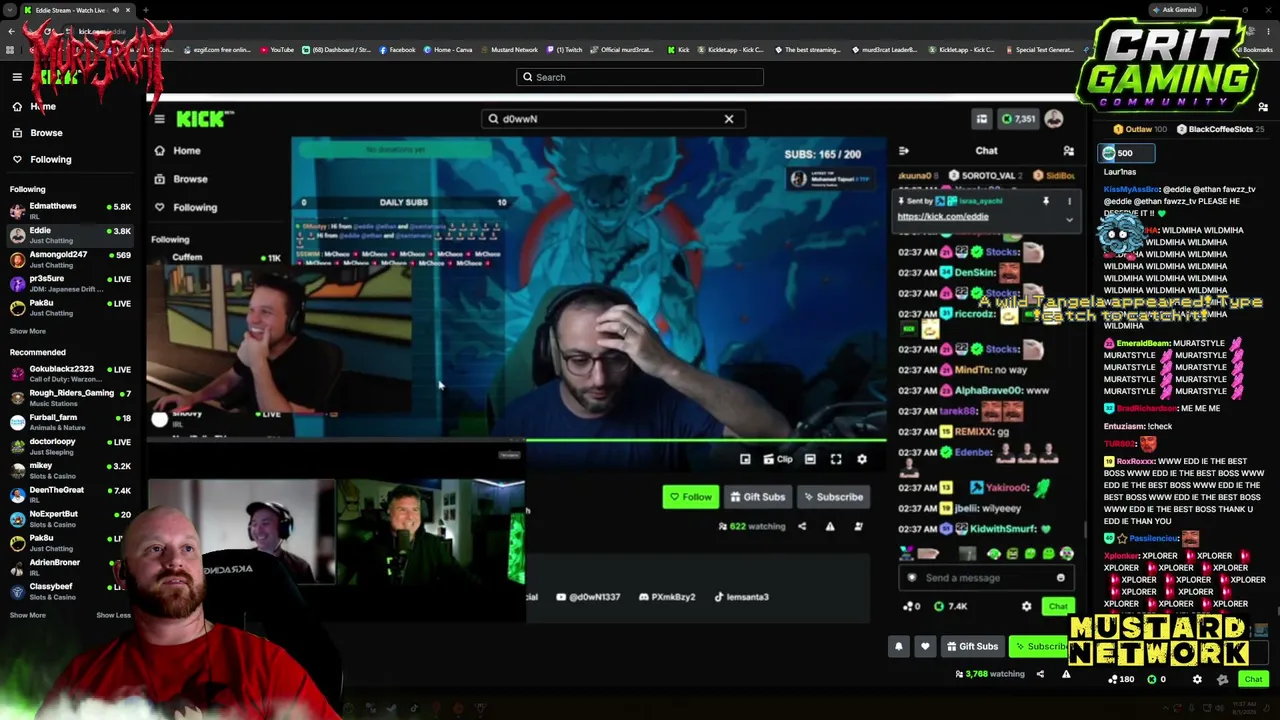Collapse the list with Show Less
The image size is (1280, 720).
(x=113, y=615)
